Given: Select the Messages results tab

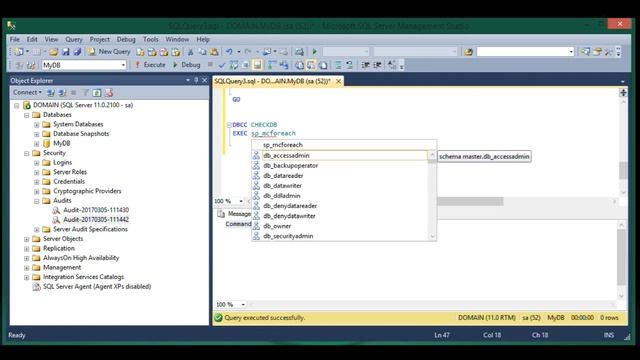Looking at the screenshot, I should point(234,214).
